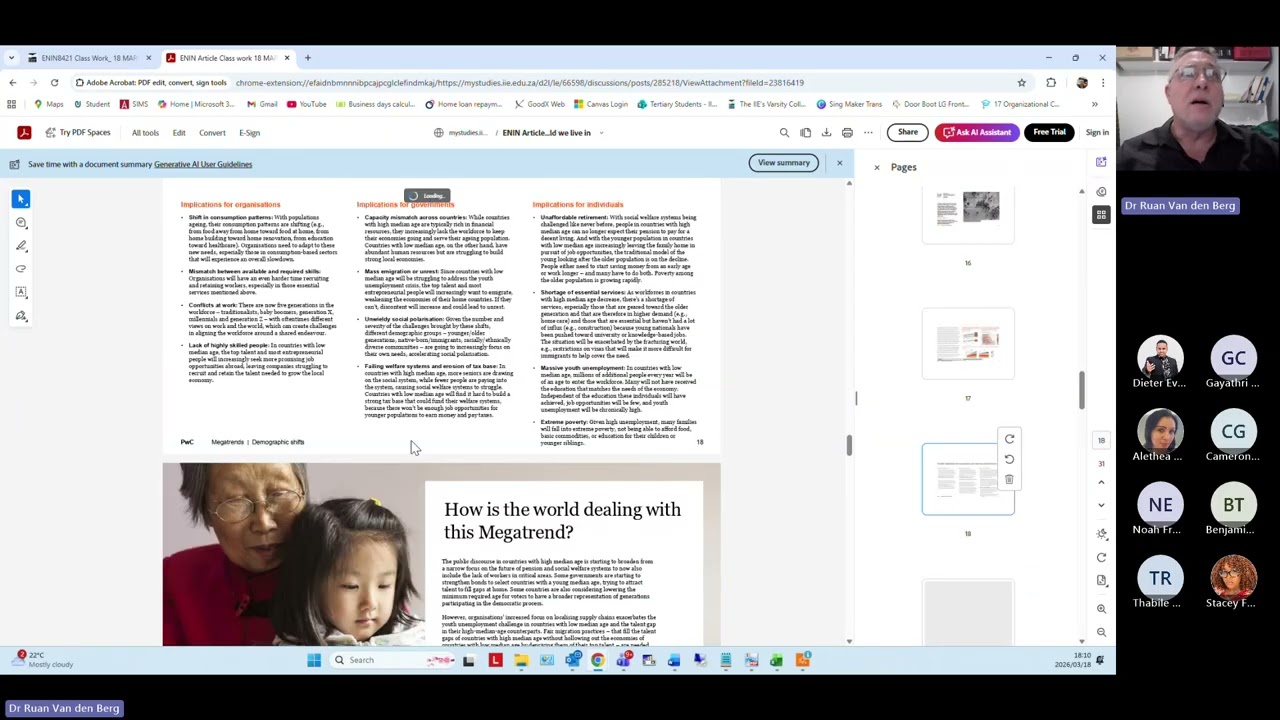Close the Pages panel
The image size is (1280, 720).
point(877,167)
